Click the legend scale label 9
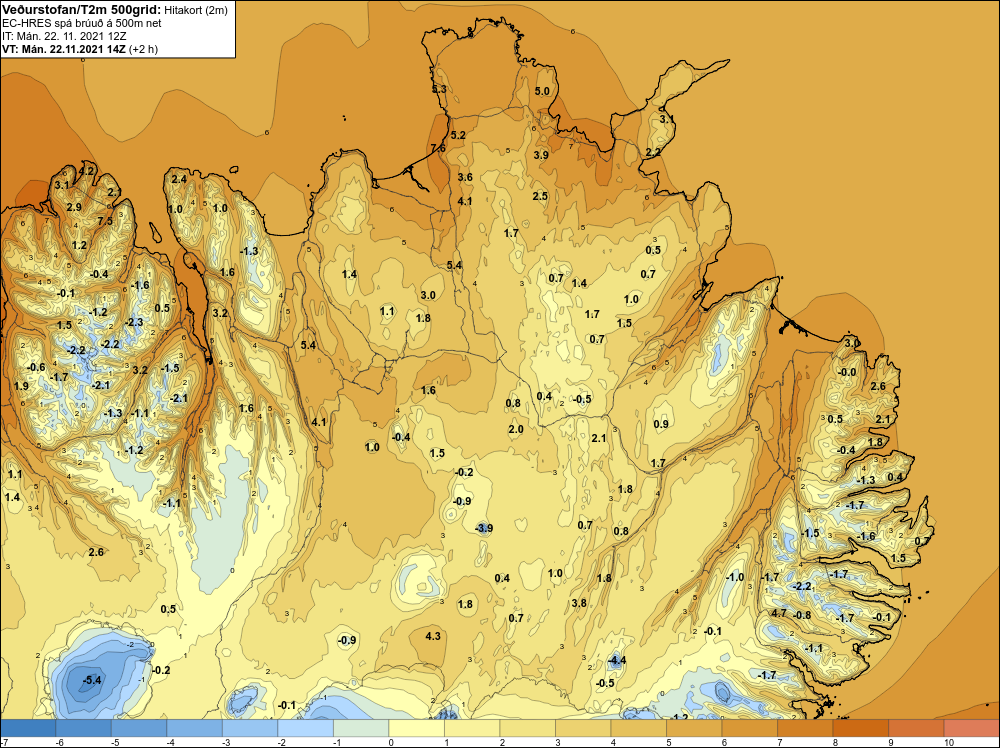Screen dimensions: 1000x748 point(890,742)
